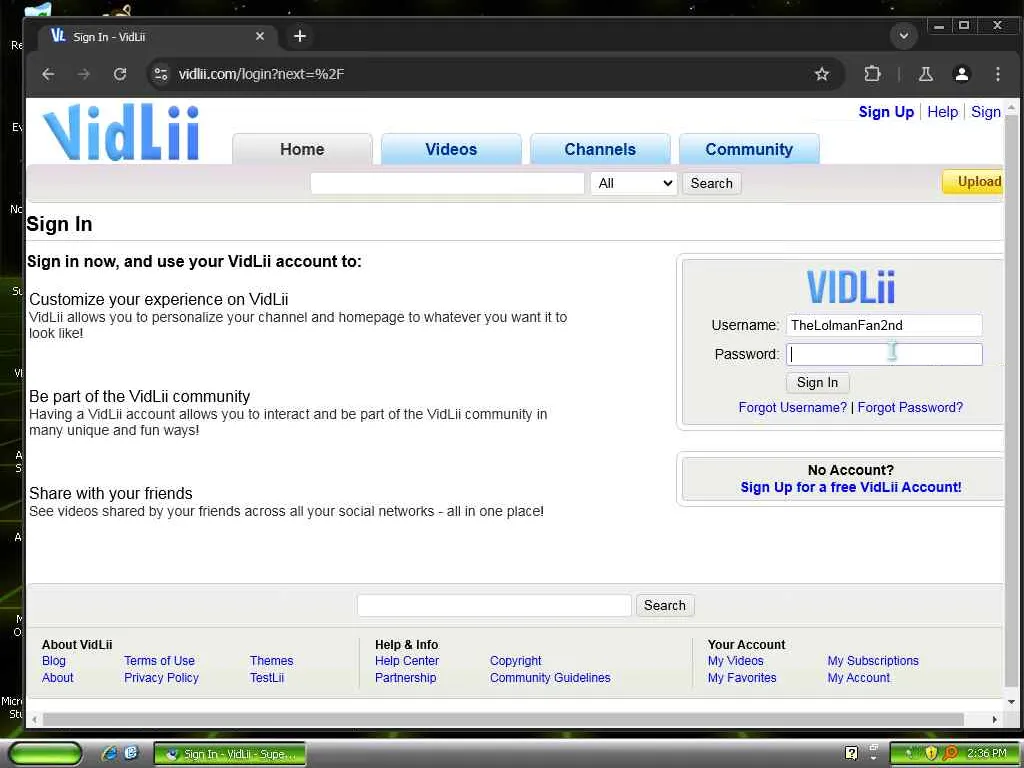Open the About footer link
1024x768 pixels.
[57, 678]
